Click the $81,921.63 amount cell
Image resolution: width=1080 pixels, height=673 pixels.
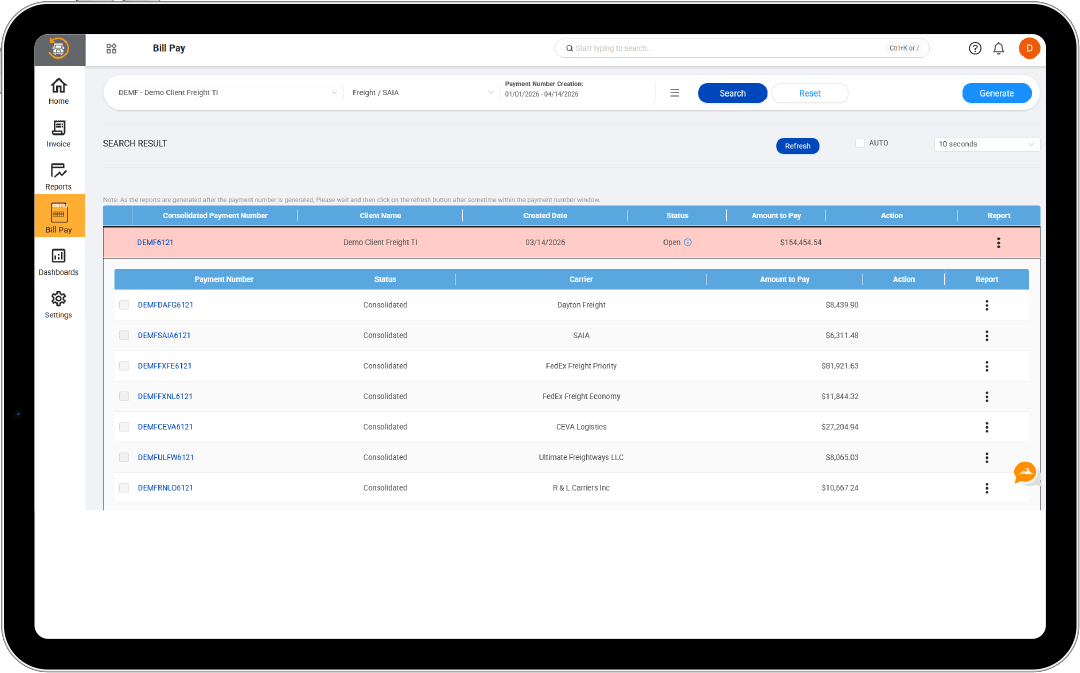840,366
